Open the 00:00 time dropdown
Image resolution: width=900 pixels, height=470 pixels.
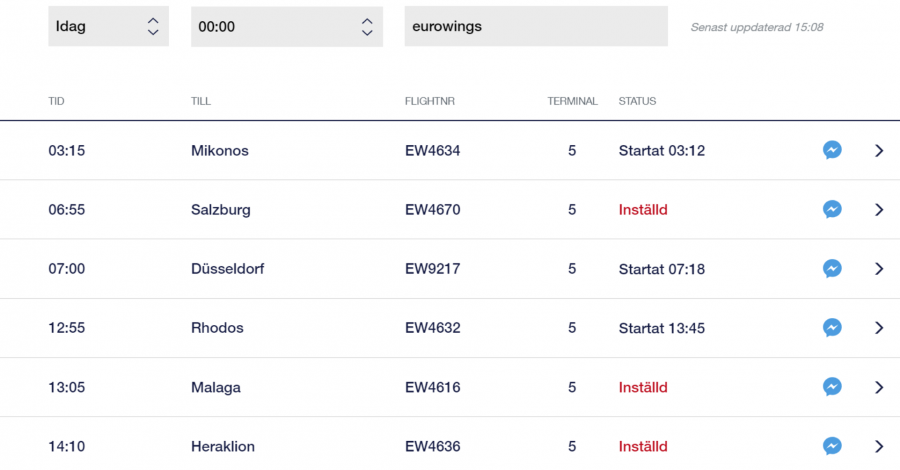coord(286,27)
